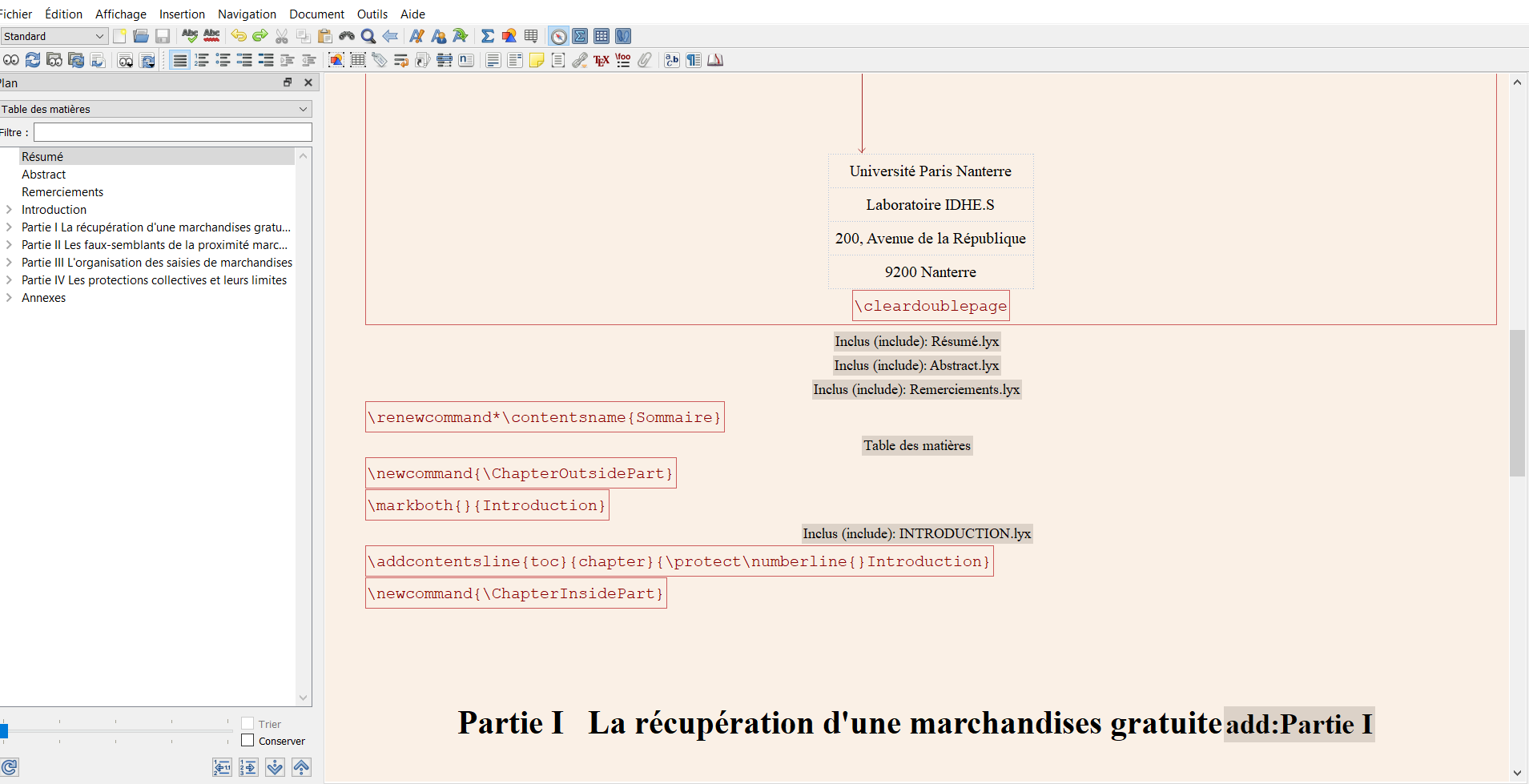Update the document view (blue refresh arrows)

[33, 60]
